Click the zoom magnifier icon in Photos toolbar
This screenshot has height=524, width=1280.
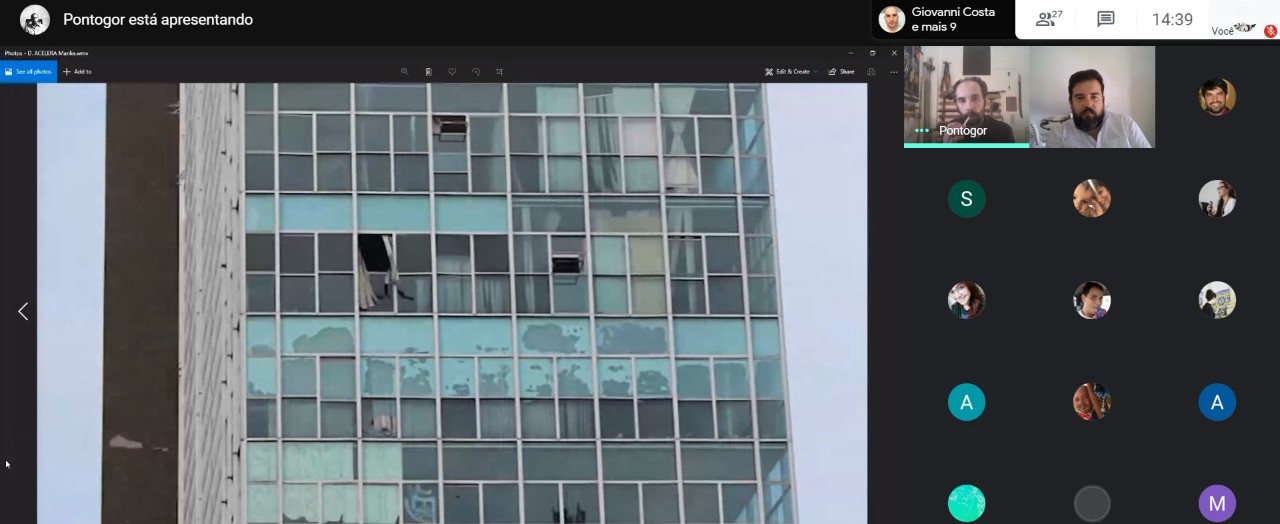pyautogui.click(x=404, y=72)
